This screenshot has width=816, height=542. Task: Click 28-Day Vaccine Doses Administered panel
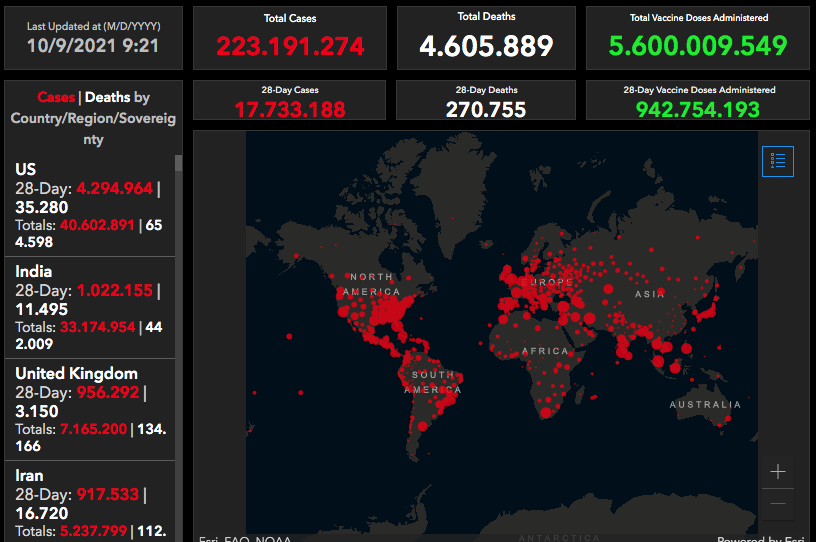coord(699,101)
